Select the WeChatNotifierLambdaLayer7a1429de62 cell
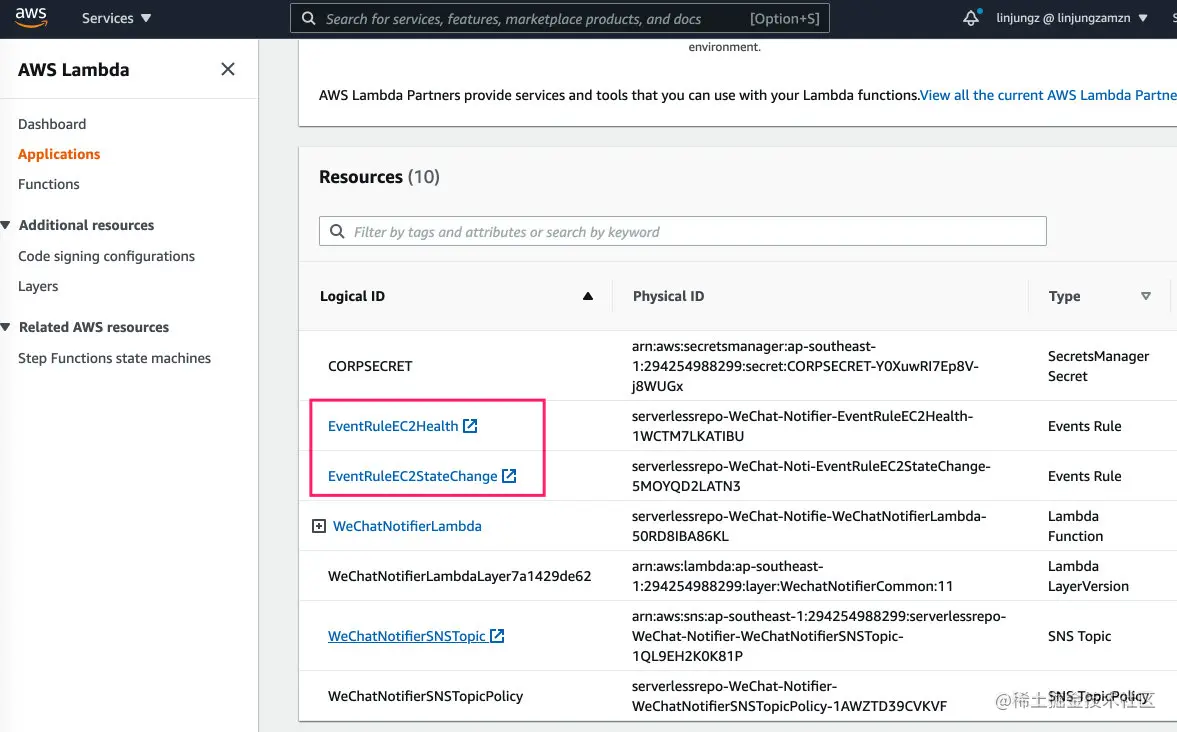Screen dimensions: 1177x732 (x=459, y=576)
